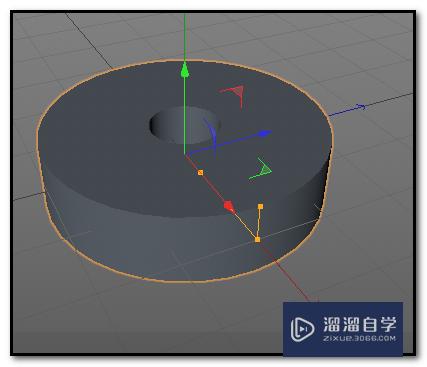Image resolution: width=427 pixels, height=367 pixels.
Task: Click the small blue axis marker at far right
Action: [x=360, y=107]
